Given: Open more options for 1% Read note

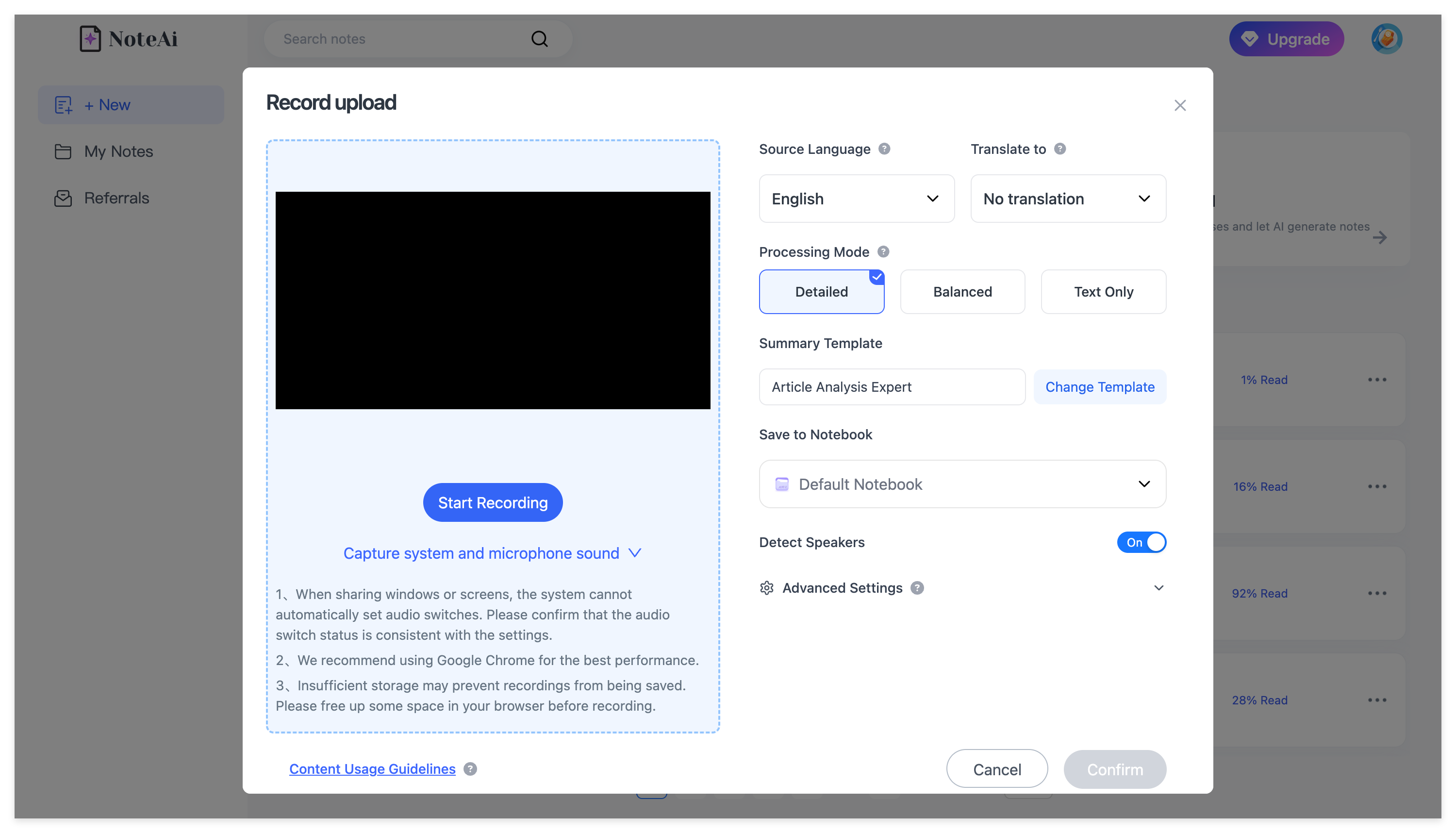Looking at the screenshot, I should point(1376,379).
